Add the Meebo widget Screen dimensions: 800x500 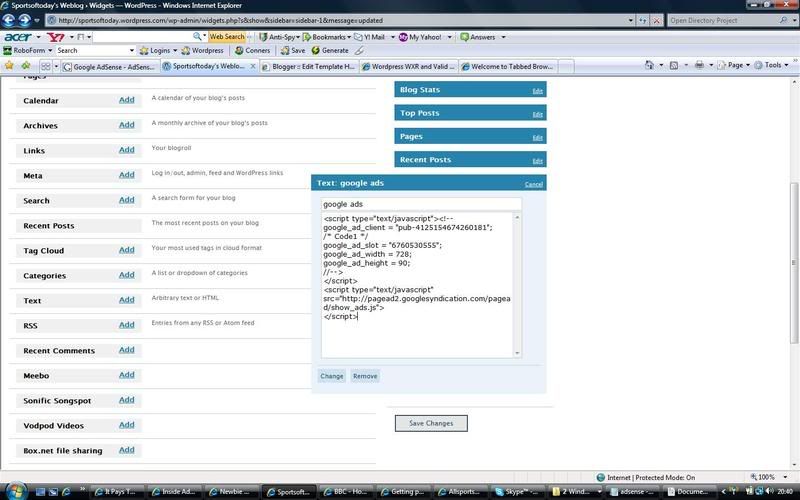click(x=127, y=374)
